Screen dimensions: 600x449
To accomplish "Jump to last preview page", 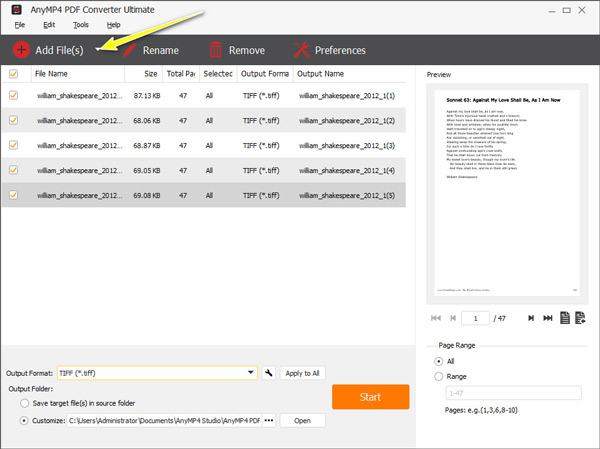I will [x=548, y=318].
